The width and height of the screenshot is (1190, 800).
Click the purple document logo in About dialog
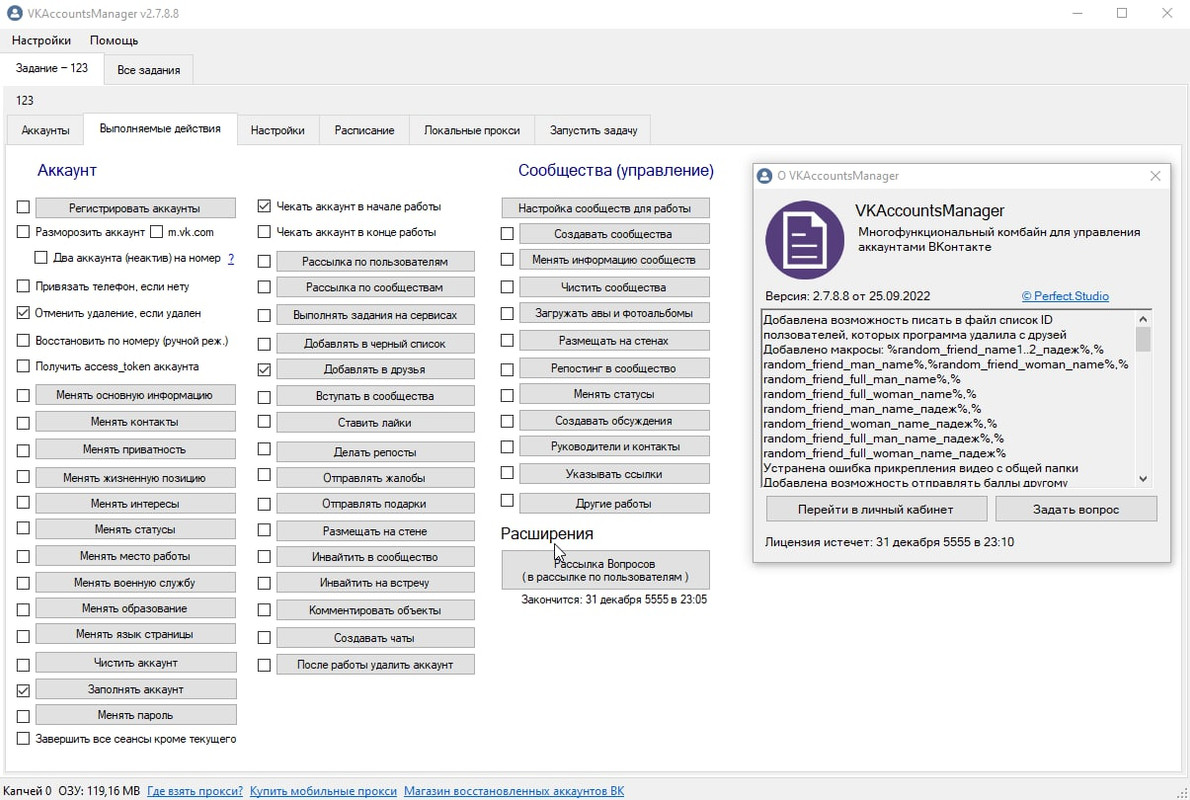(804, 240)
